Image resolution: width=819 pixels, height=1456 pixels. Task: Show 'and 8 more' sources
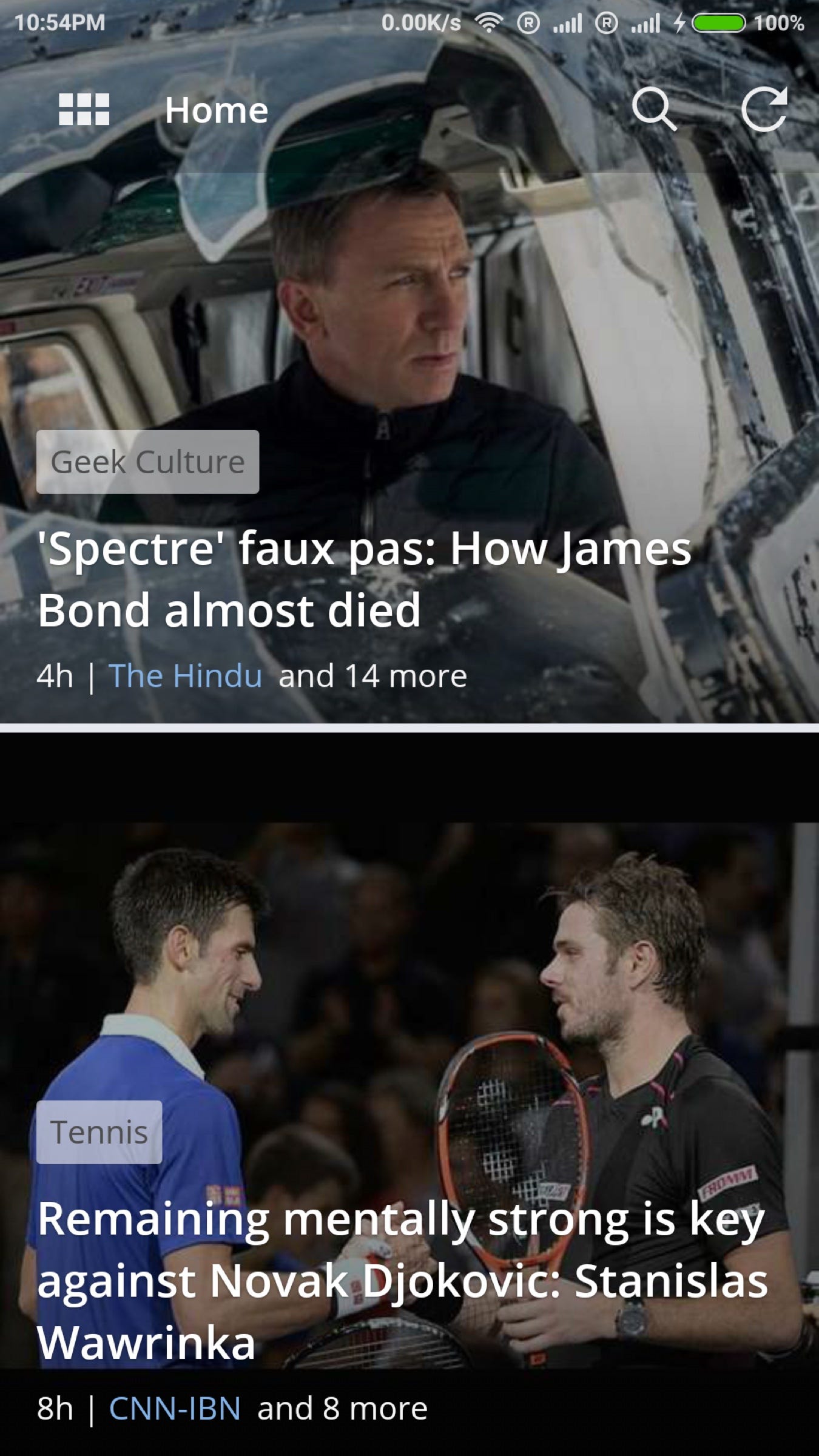342,1408
